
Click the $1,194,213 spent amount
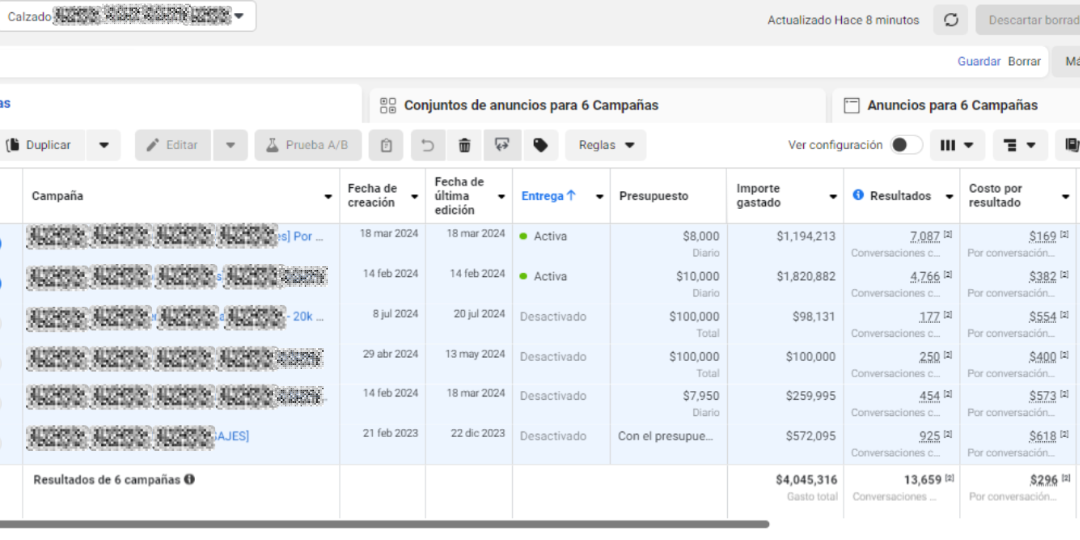coord(806,236)
